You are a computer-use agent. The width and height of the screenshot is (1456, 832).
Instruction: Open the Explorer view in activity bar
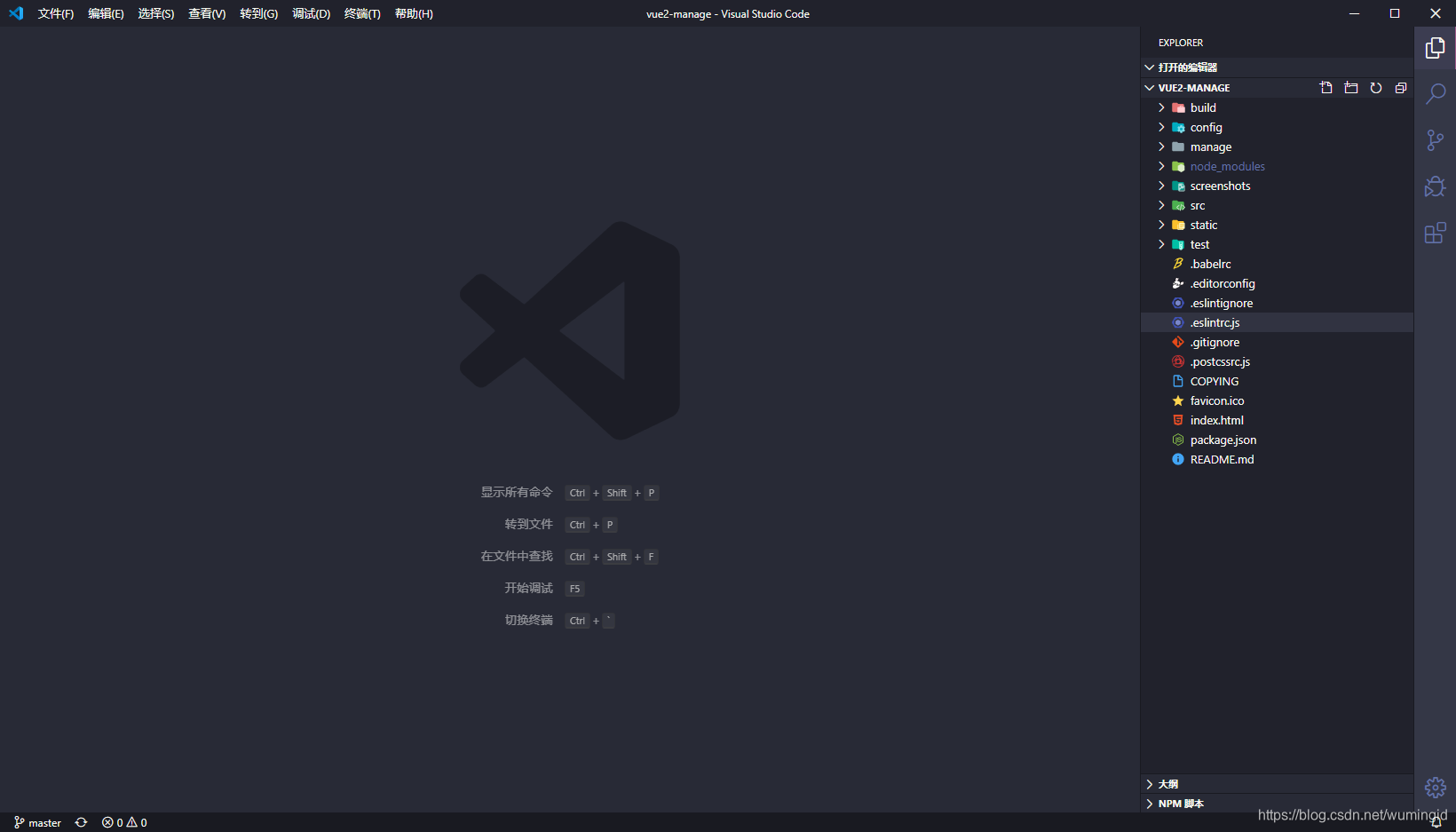[1435, 47]
